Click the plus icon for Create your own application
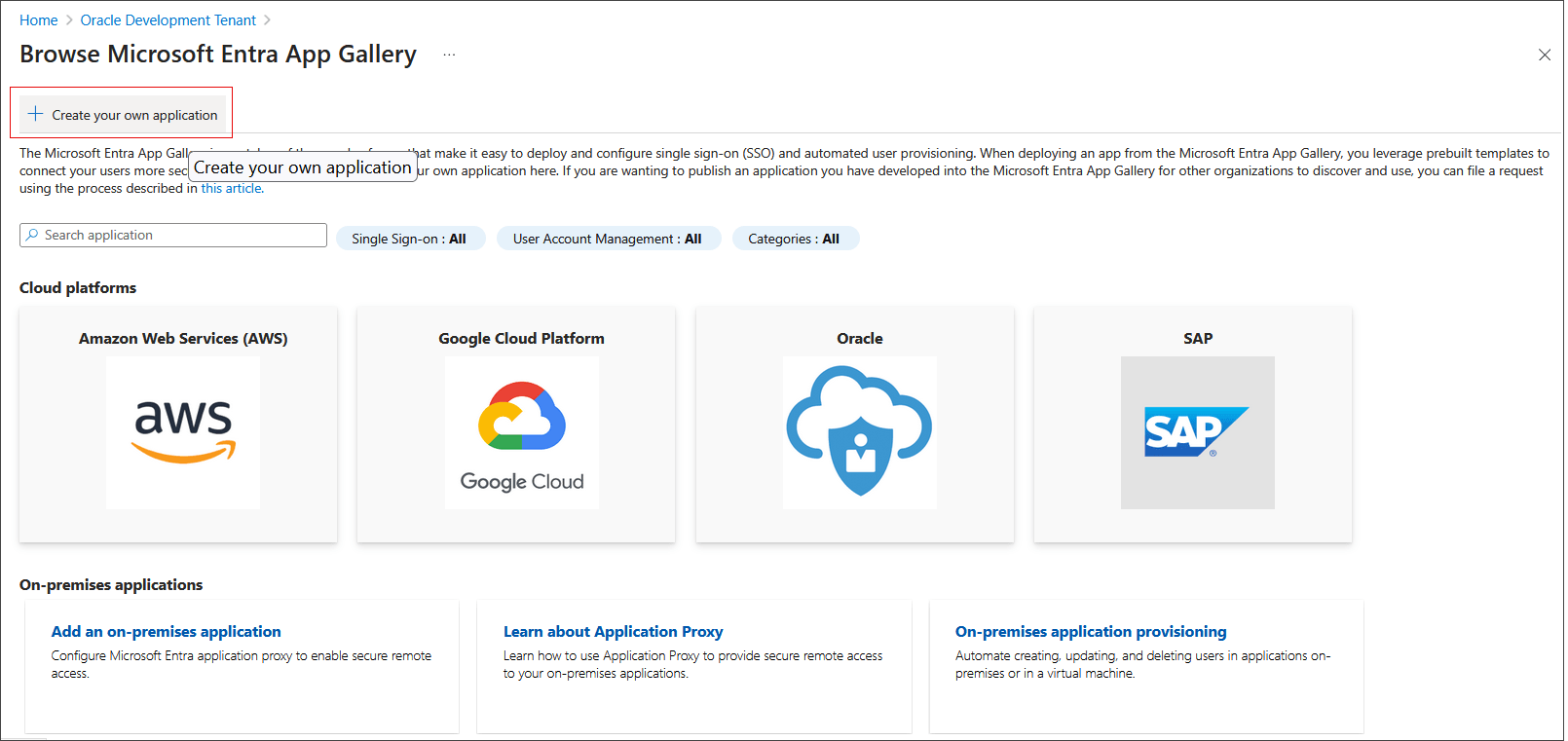Viewport: 1568px width, 741px height. click(35, 114)
